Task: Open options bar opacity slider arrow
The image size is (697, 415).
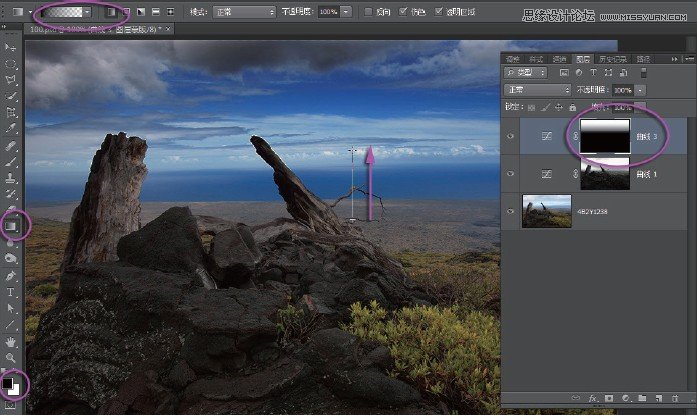Action: (346, 12)
